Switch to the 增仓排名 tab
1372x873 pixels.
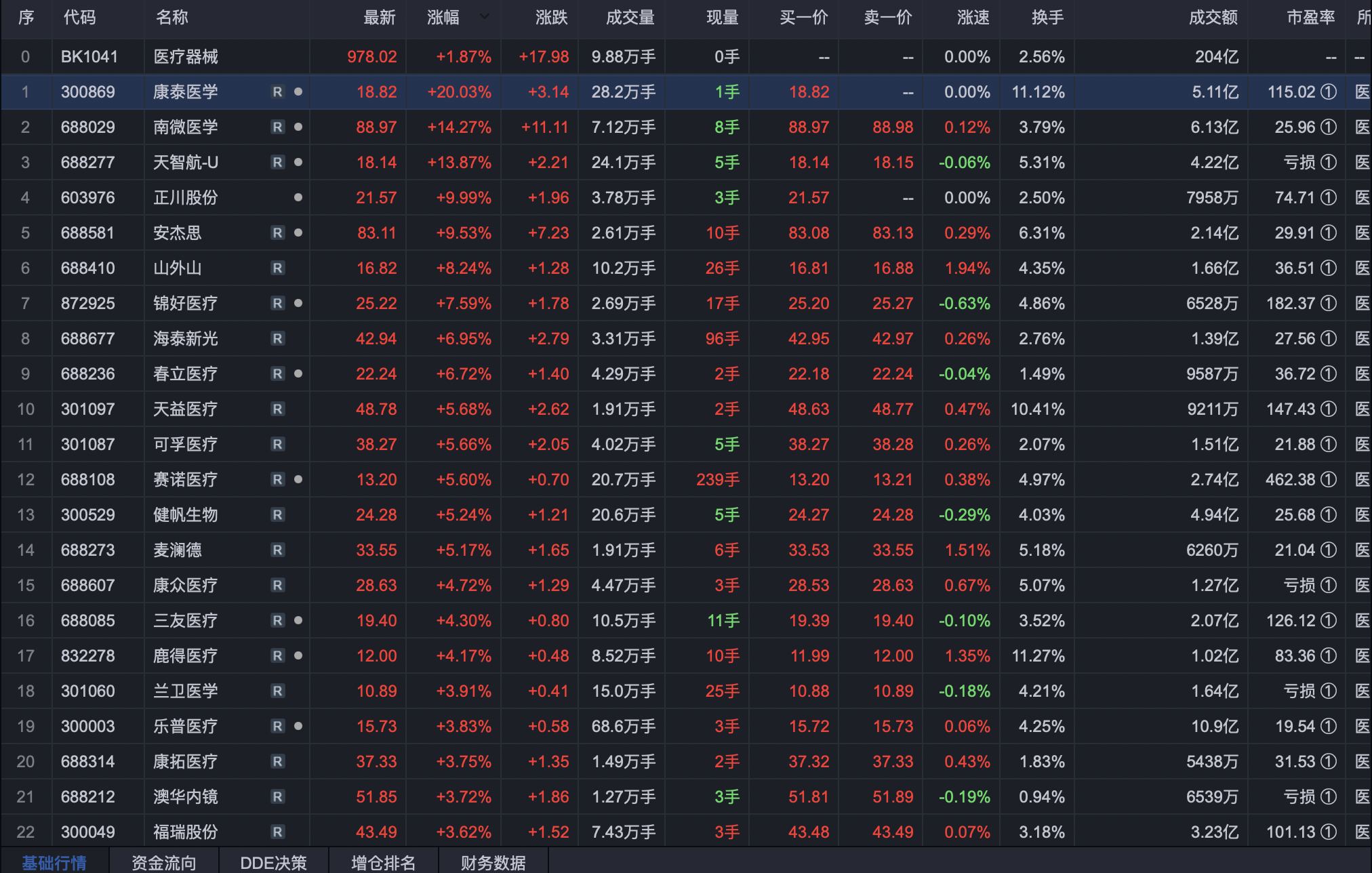383,862
